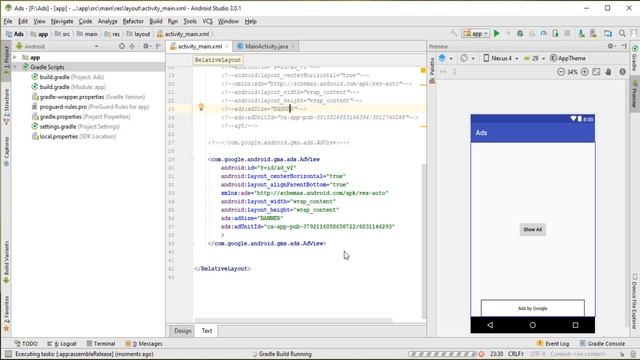Click the Make Project hammer icon

coord(454,34)
